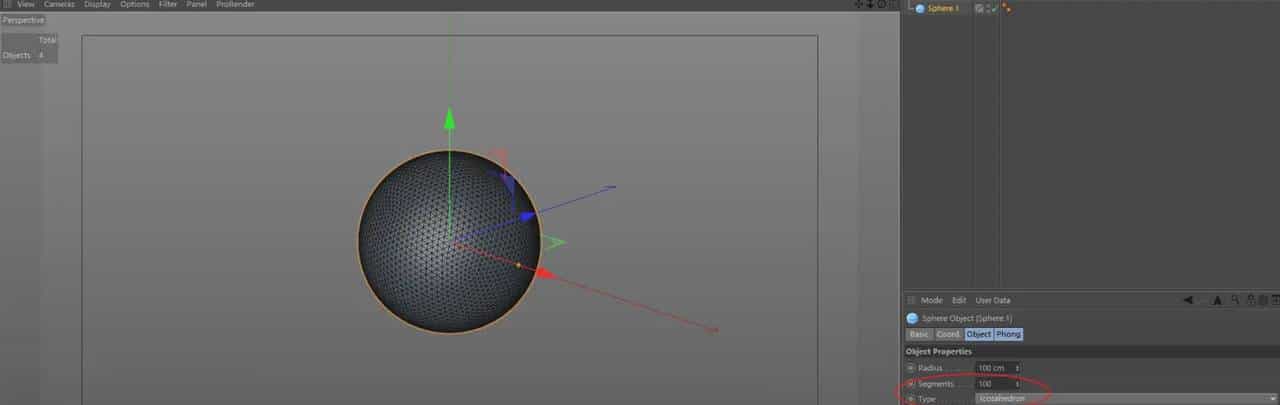Click the Radius stepper arrows
This screenshot has width=1280, height=405.
pos(1018,368)
